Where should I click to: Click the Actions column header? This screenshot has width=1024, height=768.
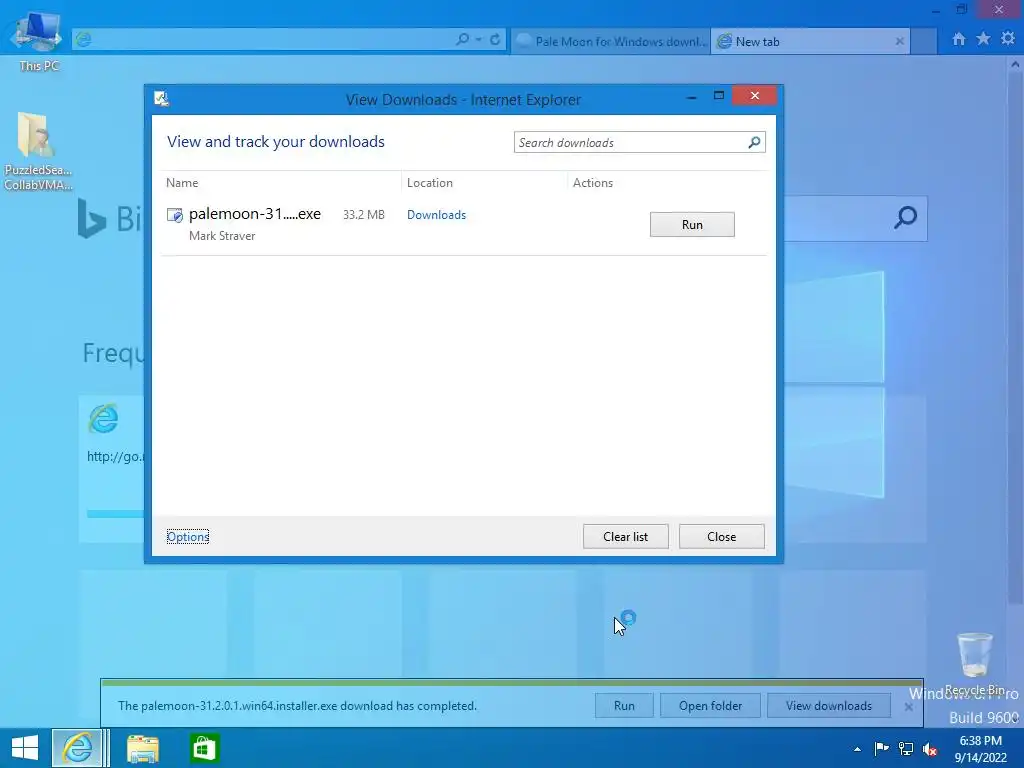tap(593, 183)
